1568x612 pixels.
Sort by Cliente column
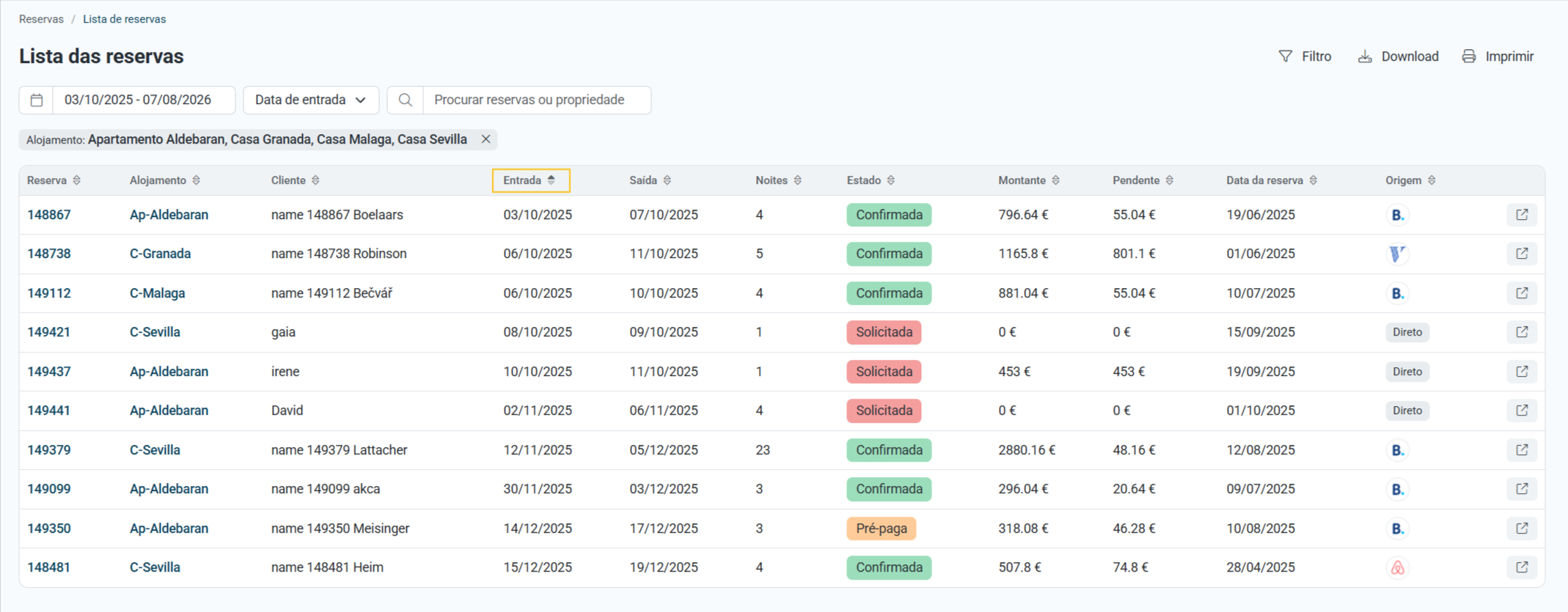click(x=296, y=180)
